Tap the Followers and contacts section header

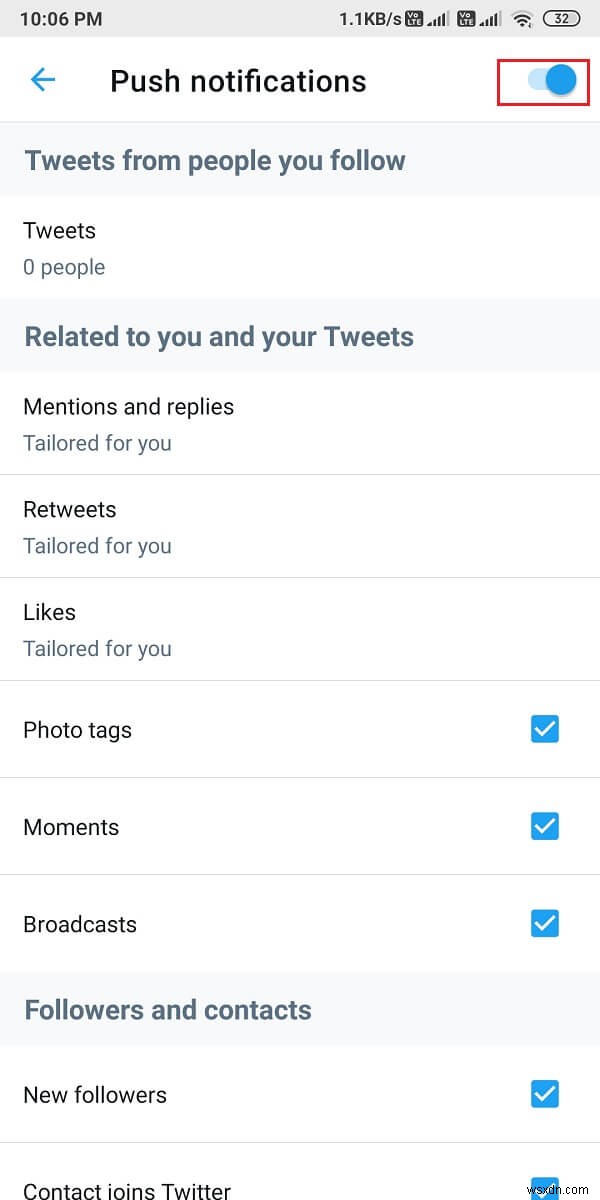coord(167,1010)
